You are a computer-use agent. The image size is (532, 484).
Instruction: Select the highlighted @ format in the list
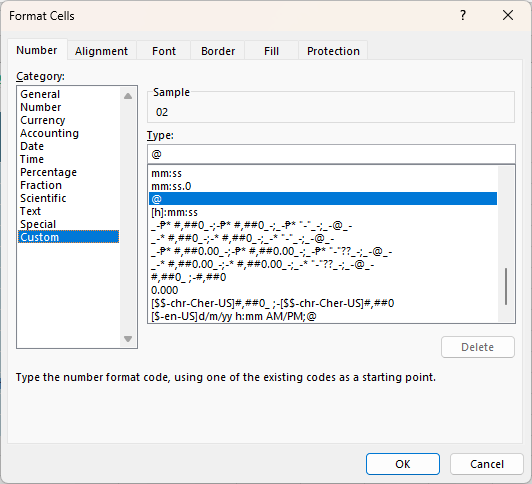(x=323, y=199)
